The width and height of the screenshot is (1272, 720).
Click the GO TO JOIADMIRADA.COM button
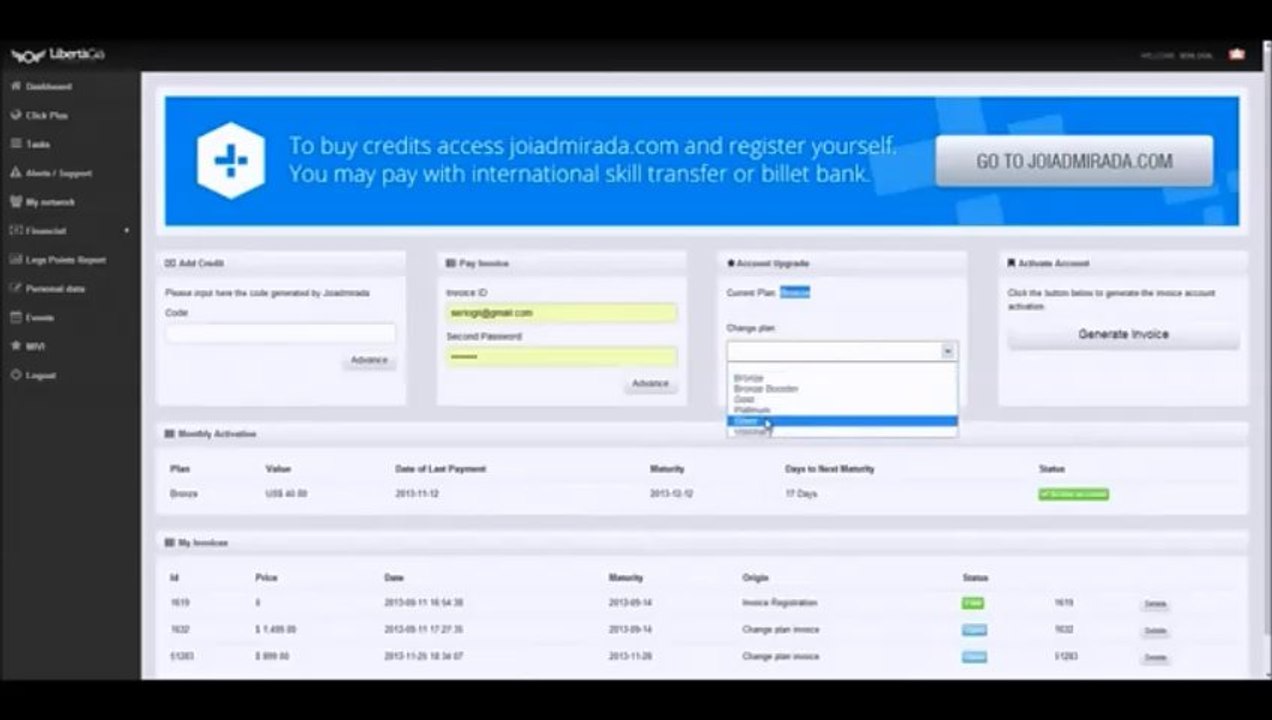click(x=1074, y=161)
